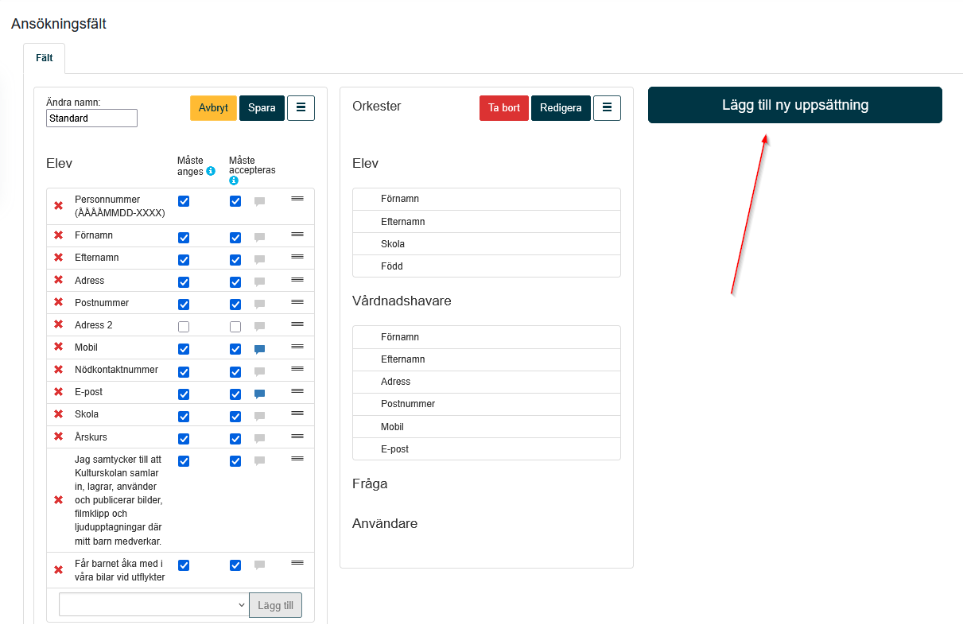Open the add-field dropdown under Elev

coord(154,605)
